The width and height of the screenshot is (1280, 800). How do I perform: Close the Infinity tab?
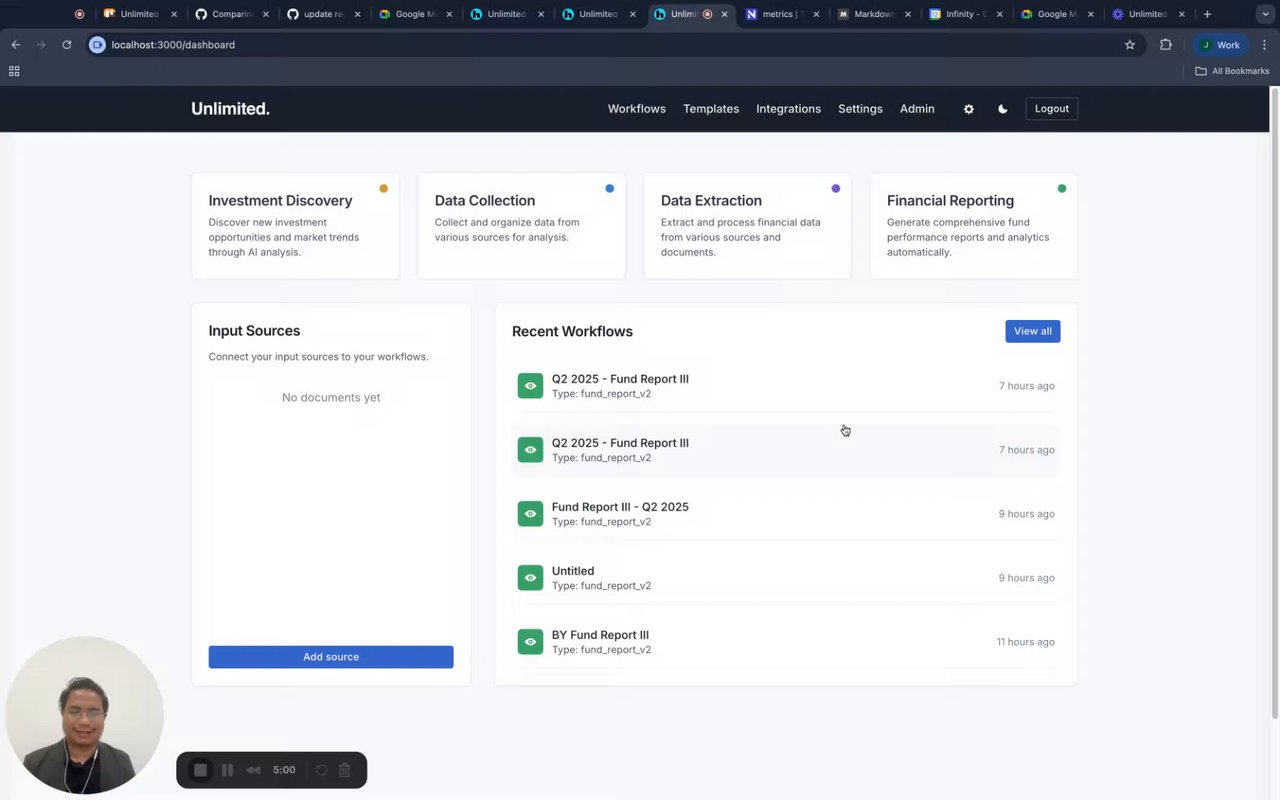[1000, 14]
